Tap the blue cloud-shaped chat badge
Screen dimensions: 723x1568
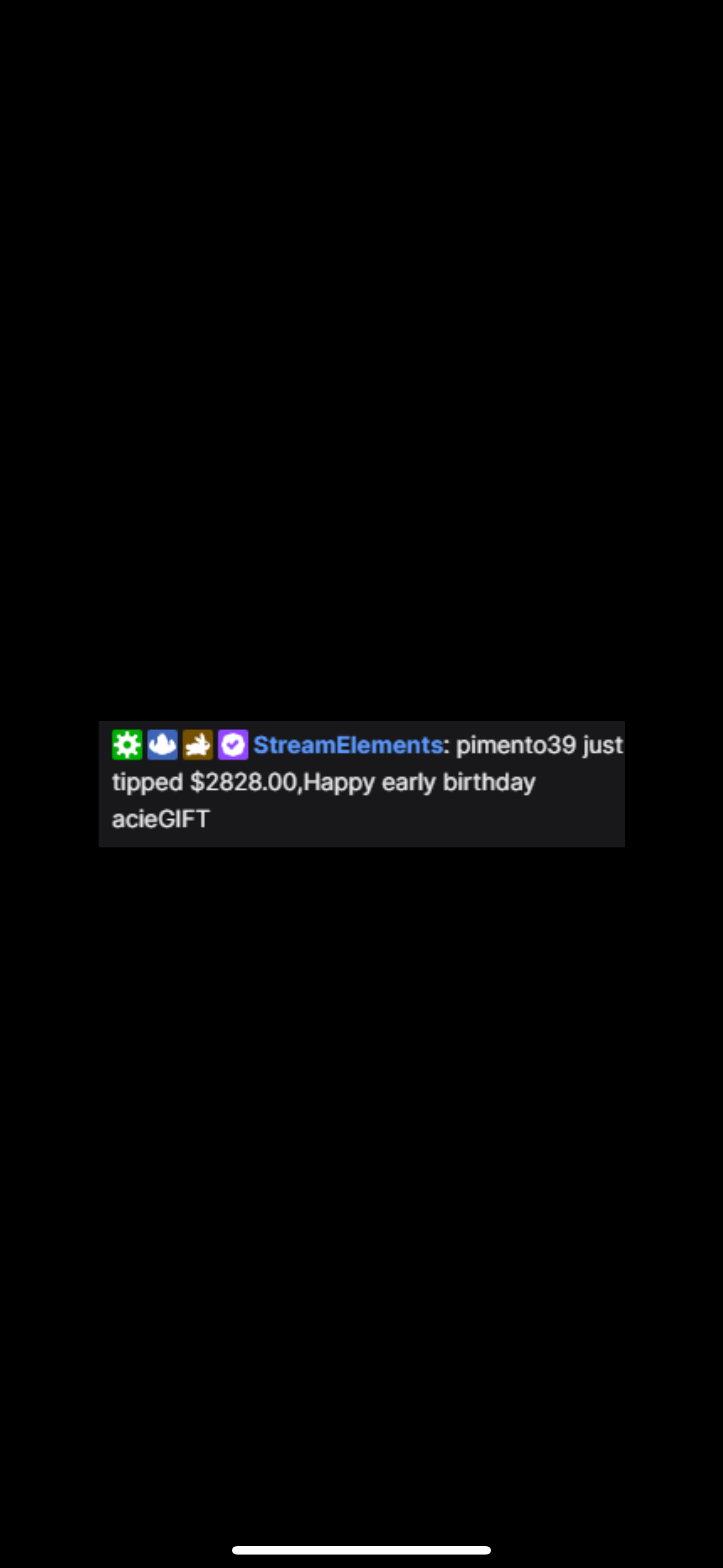(163, 744)
